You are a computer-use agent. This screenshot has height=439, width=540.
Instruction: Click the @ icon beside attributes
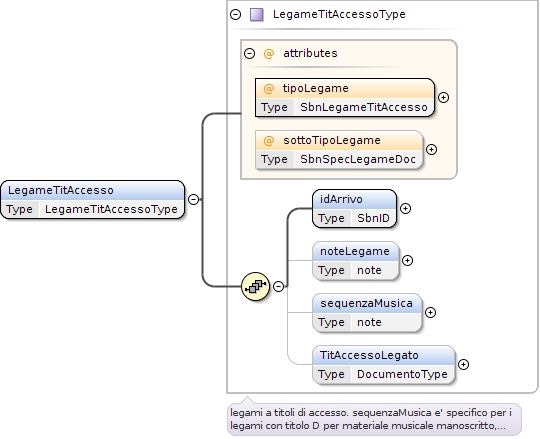click(269, 53)
